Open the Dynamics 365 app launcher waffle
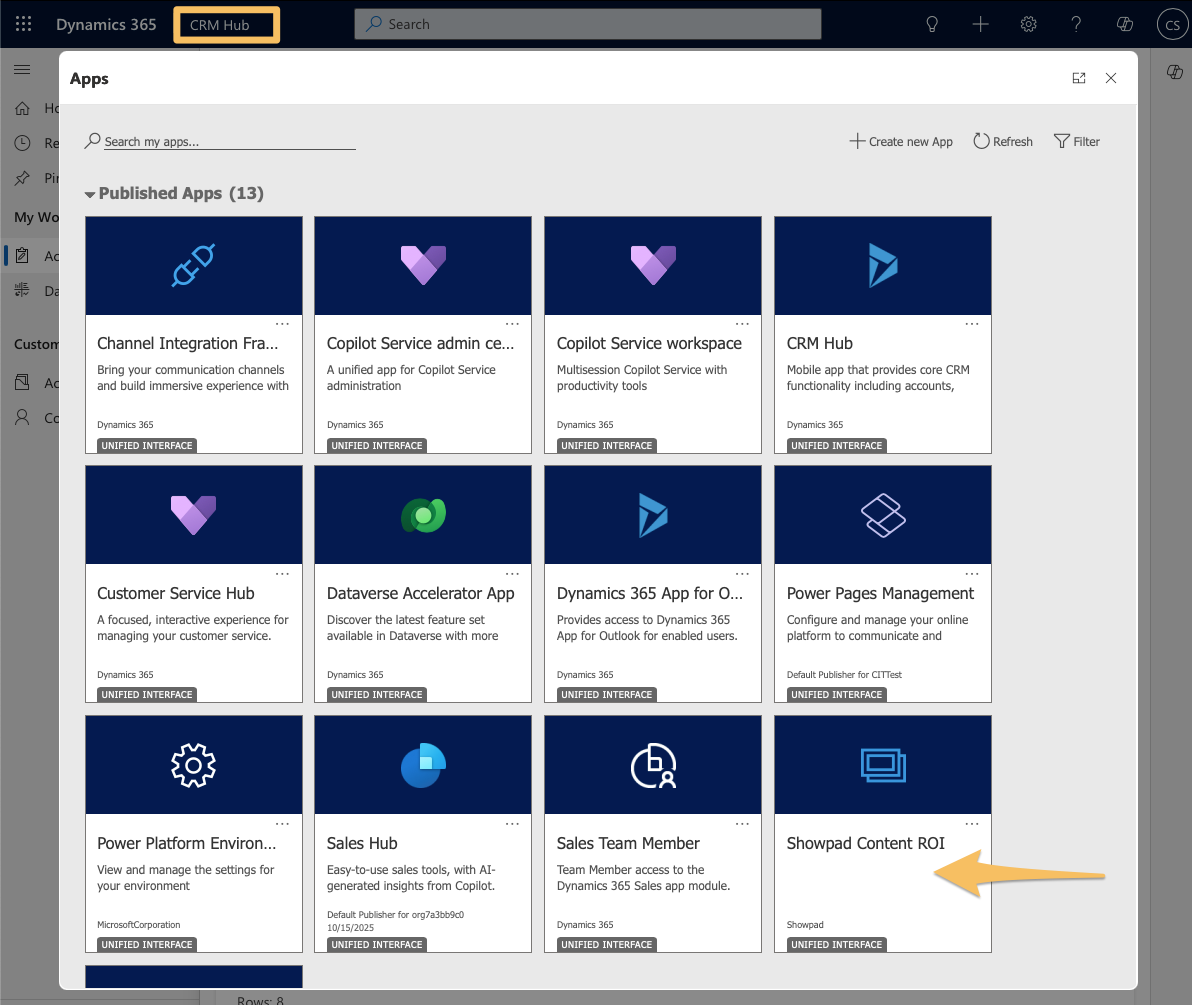The height and width of the screenshot is (1005, 1192). [24, 24]
